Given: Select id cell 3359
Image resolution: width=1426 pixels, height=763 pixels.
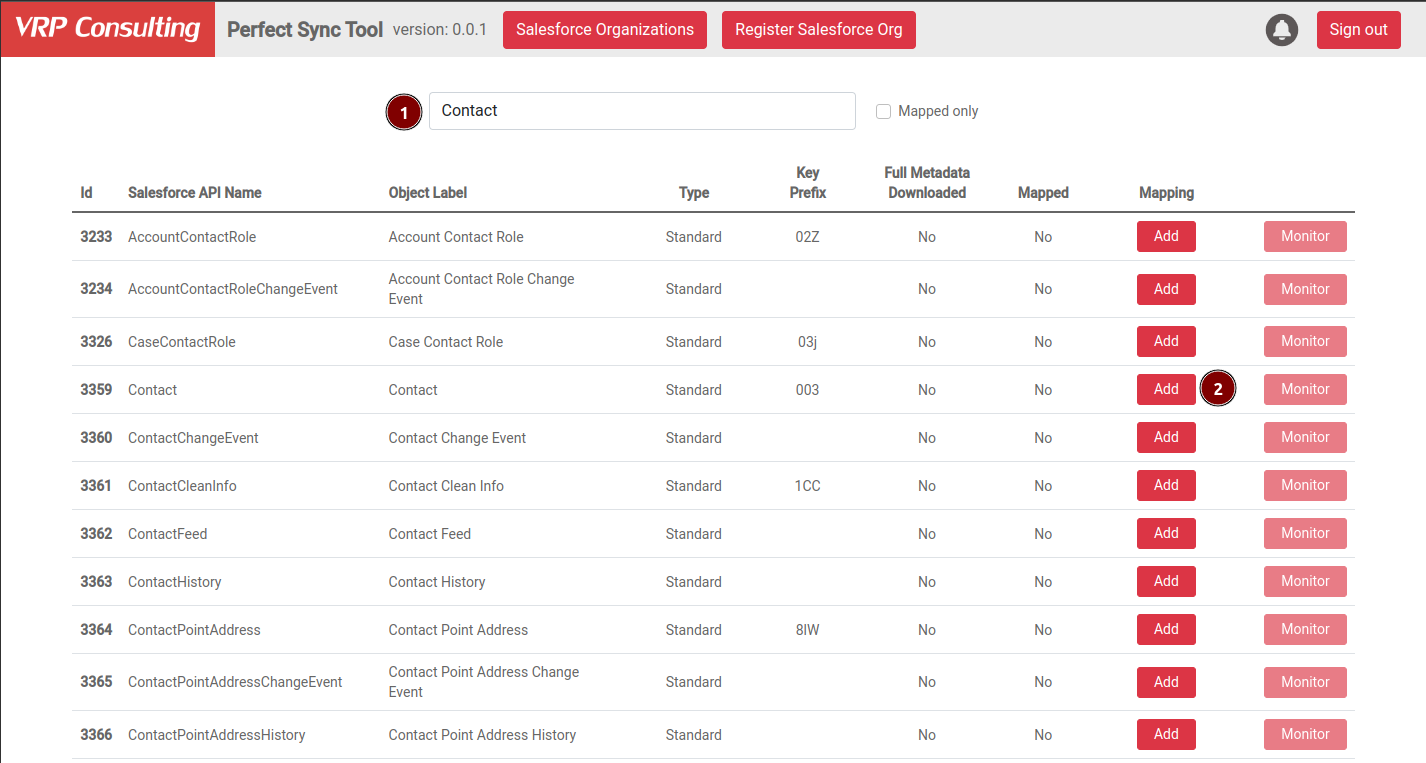Looking at the screenshot, I should pyautogui.click(x=96, y=390).
